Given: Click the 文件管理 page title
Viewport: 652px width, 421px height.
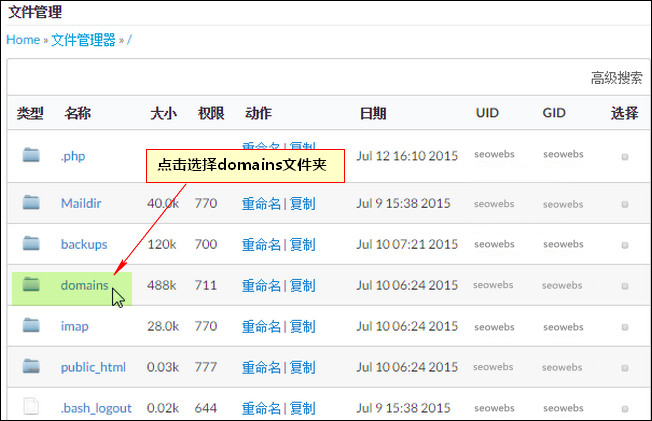Looking at the screenshot, I should click(x=35, y=12).
